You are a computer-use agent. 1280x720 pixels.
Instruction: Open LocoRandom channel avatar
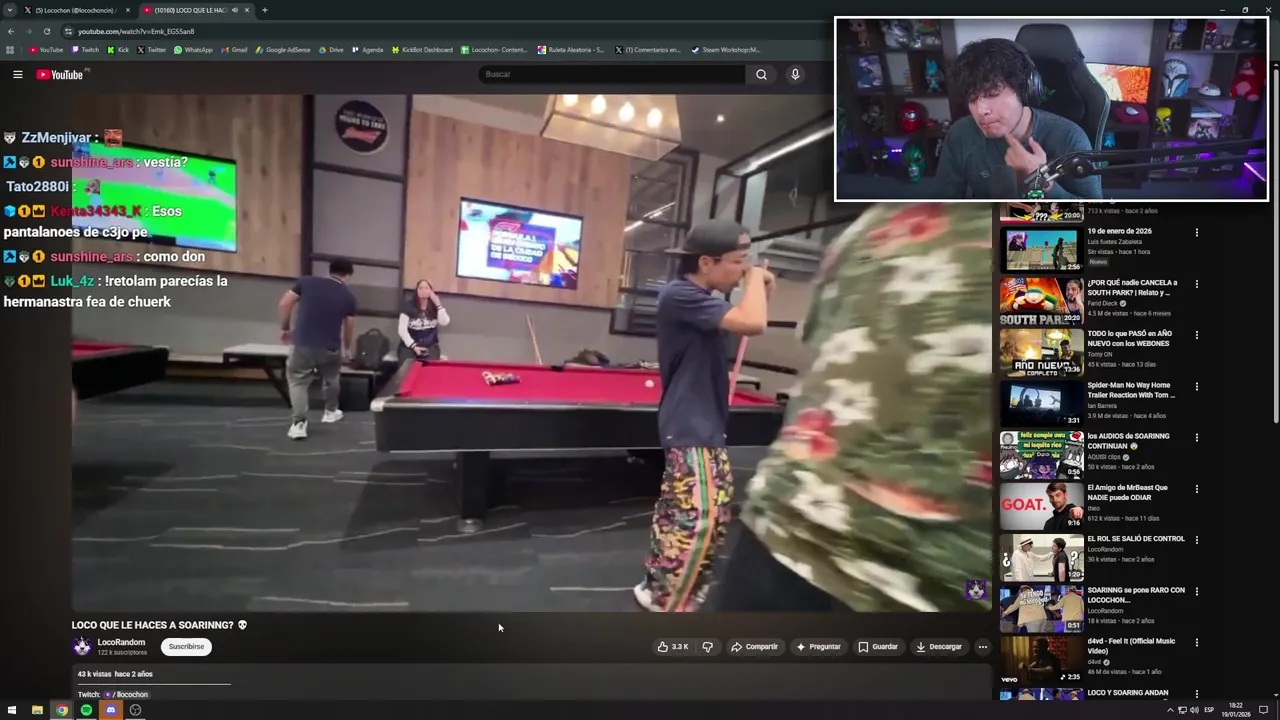pos(82,647)
